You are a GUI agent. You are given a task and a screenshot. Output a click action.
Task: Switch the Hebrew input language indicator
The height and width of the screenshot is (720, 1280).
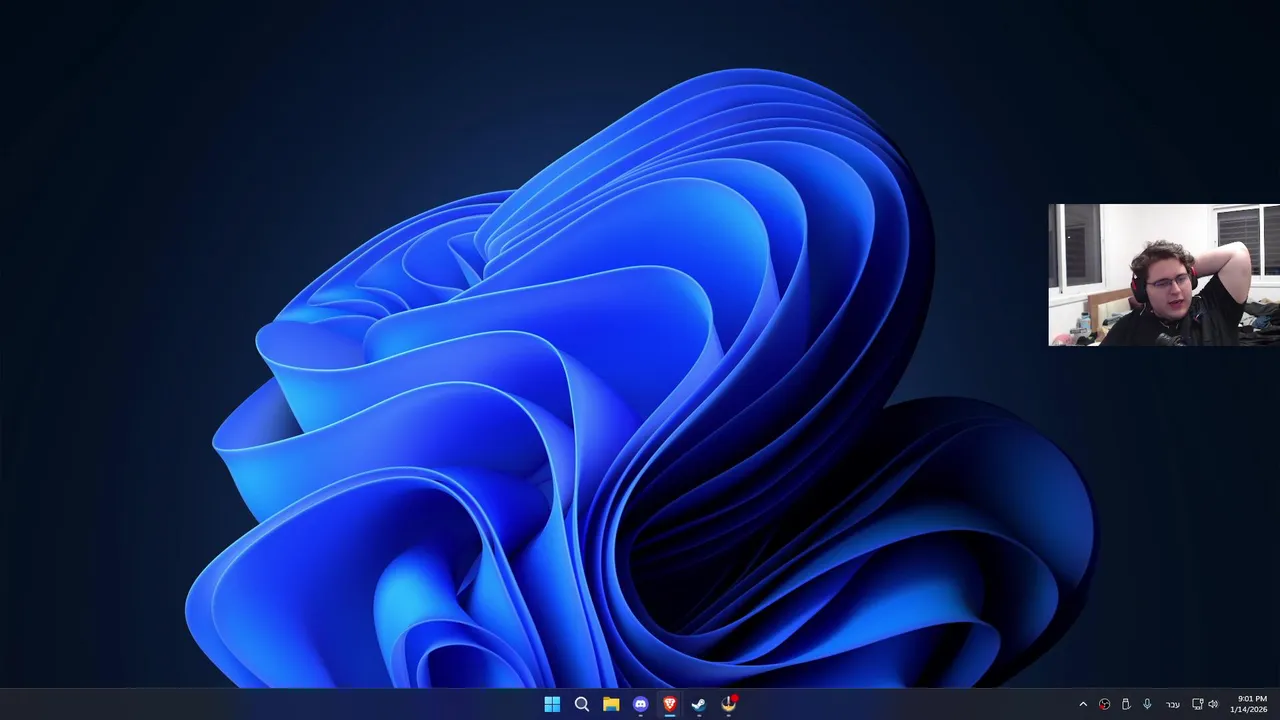pyautogui.click(x=1172, y=705)
